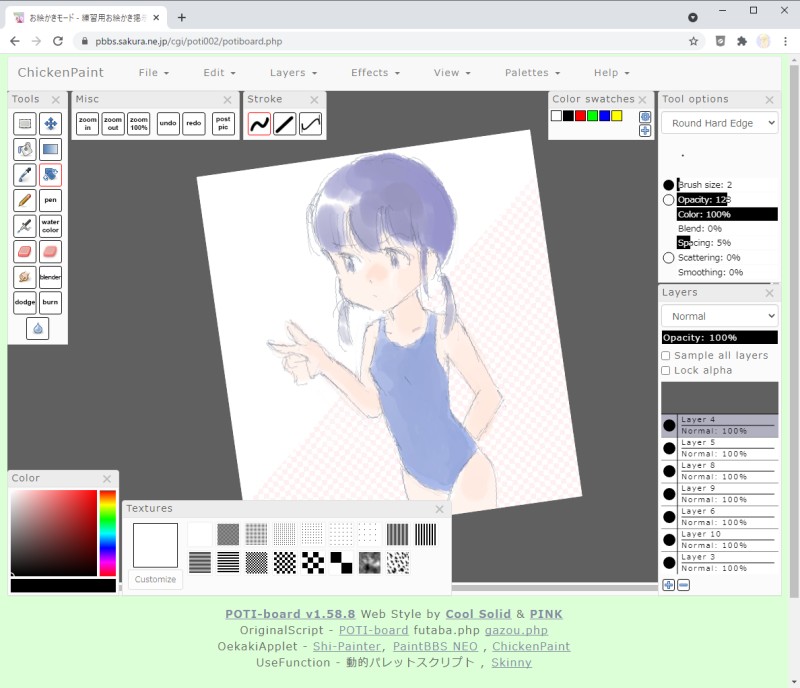Select the hard eraser tool
The width and height of the screenshot is (800, 688).
(x=24, y=251)
